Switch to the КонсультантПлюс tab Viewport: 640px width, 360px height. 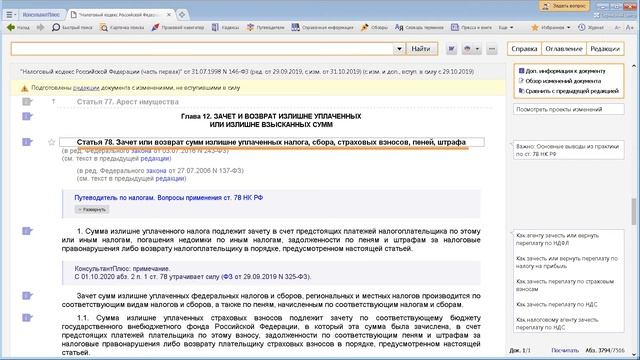point(41,14)
